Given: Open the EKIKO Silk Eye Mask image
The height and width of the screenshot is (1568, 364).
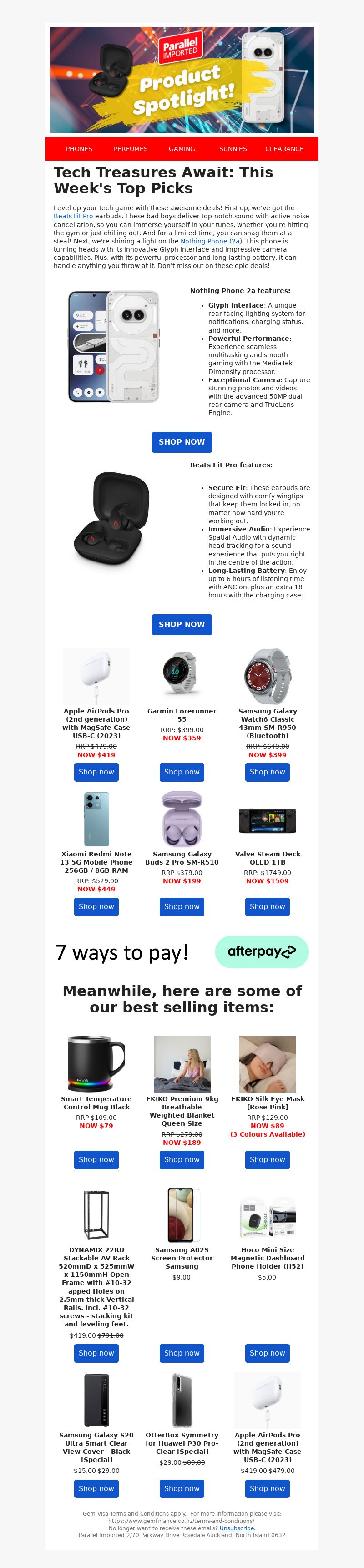Looking at the screenshot, I should tap(267, 1064).
